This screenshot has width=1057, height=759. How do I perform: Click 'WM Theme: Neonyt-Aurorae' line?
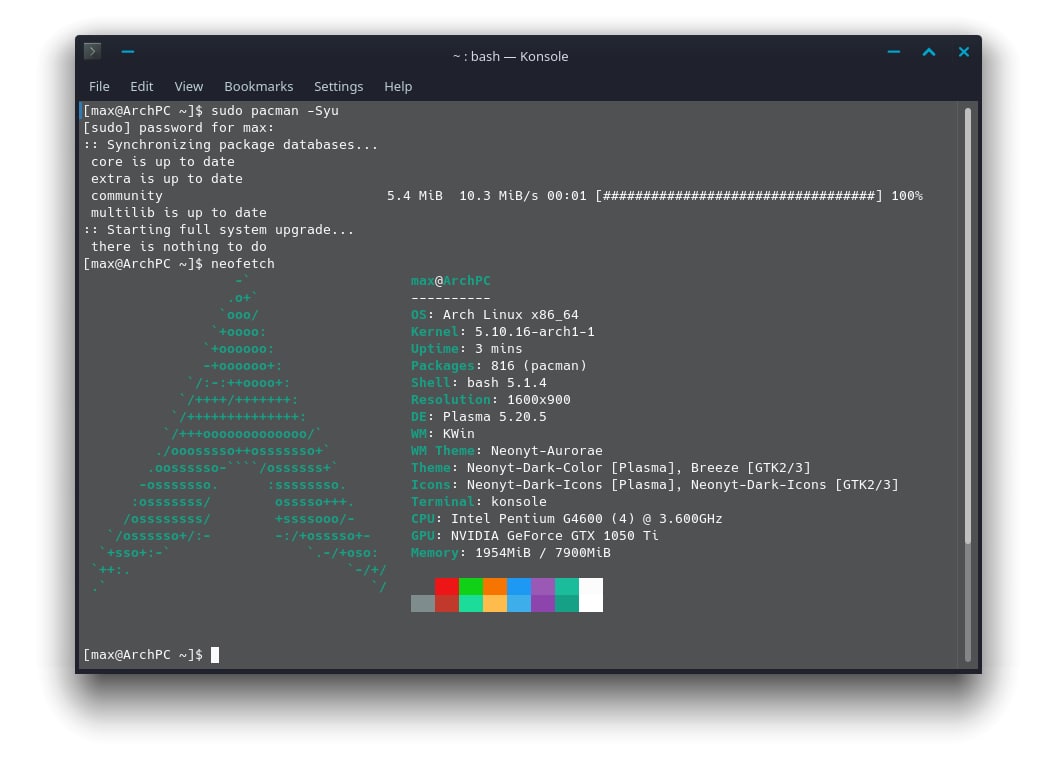(507, 450)
